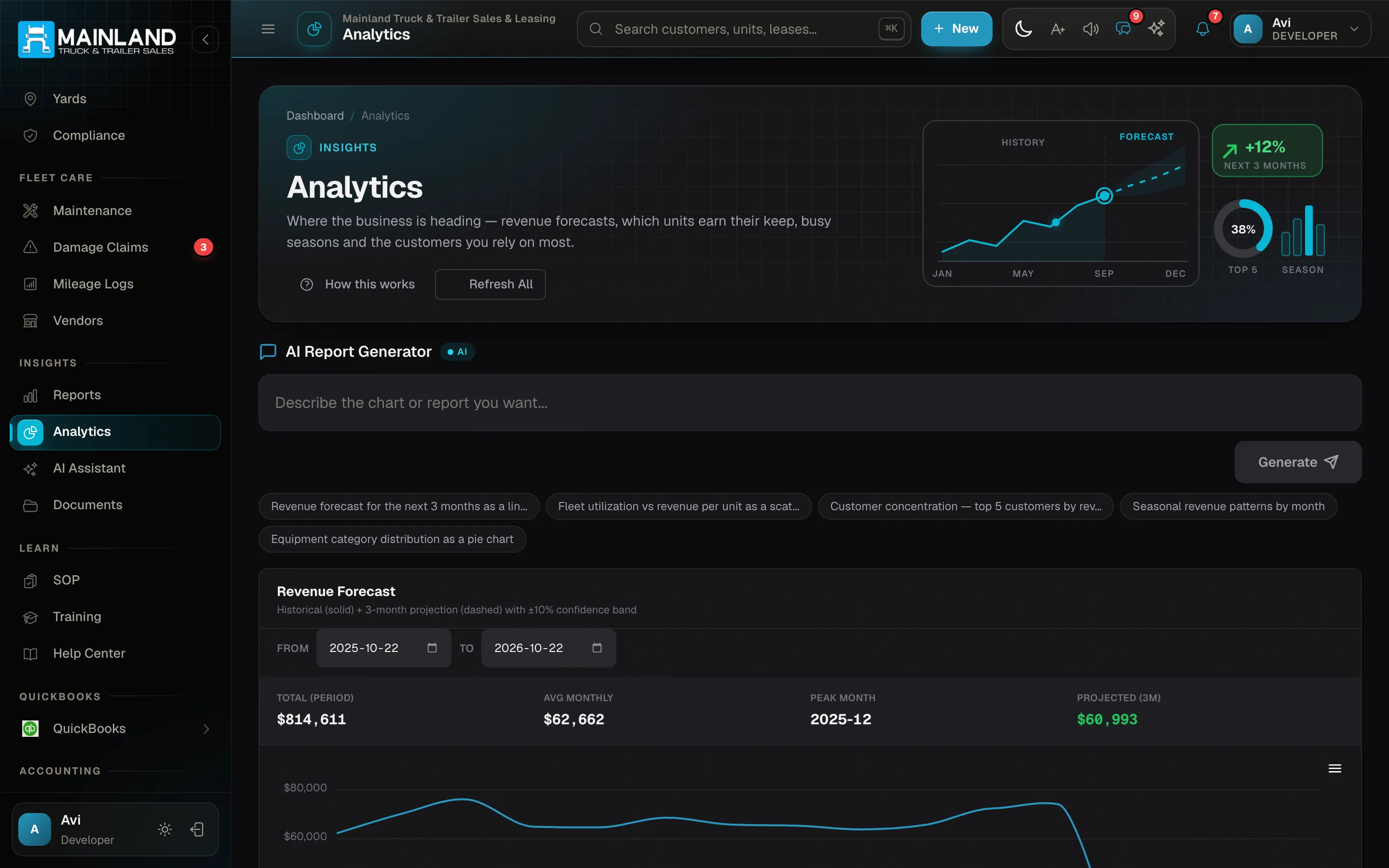Select the Equipment category distribution pie chart chip
The image size is (1389, 868).
pos(392,539)
